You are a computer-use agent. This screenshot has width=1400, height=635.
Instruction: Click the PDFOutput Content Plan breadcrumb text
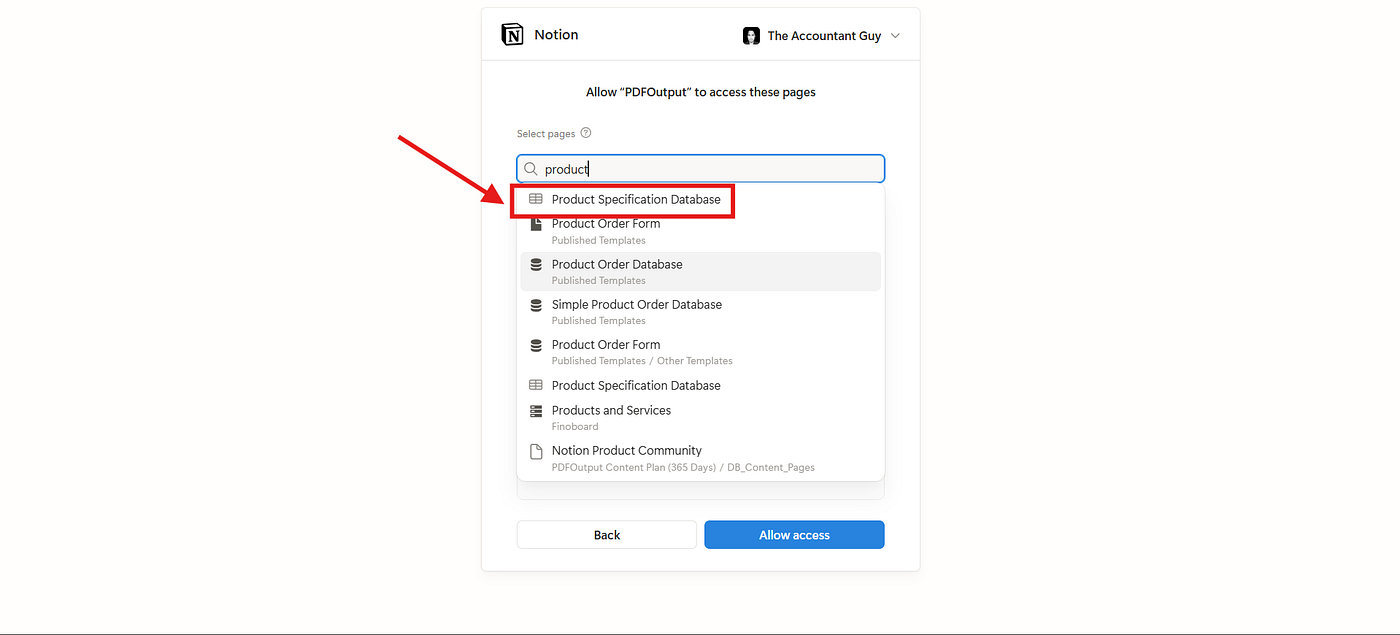[x=633, y=467]
